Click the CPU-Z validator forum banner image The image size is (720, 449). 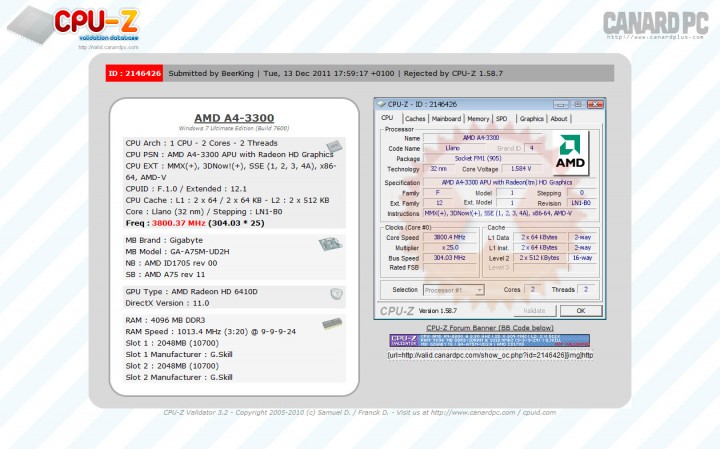pyautogui.click(x=489, y=340)
